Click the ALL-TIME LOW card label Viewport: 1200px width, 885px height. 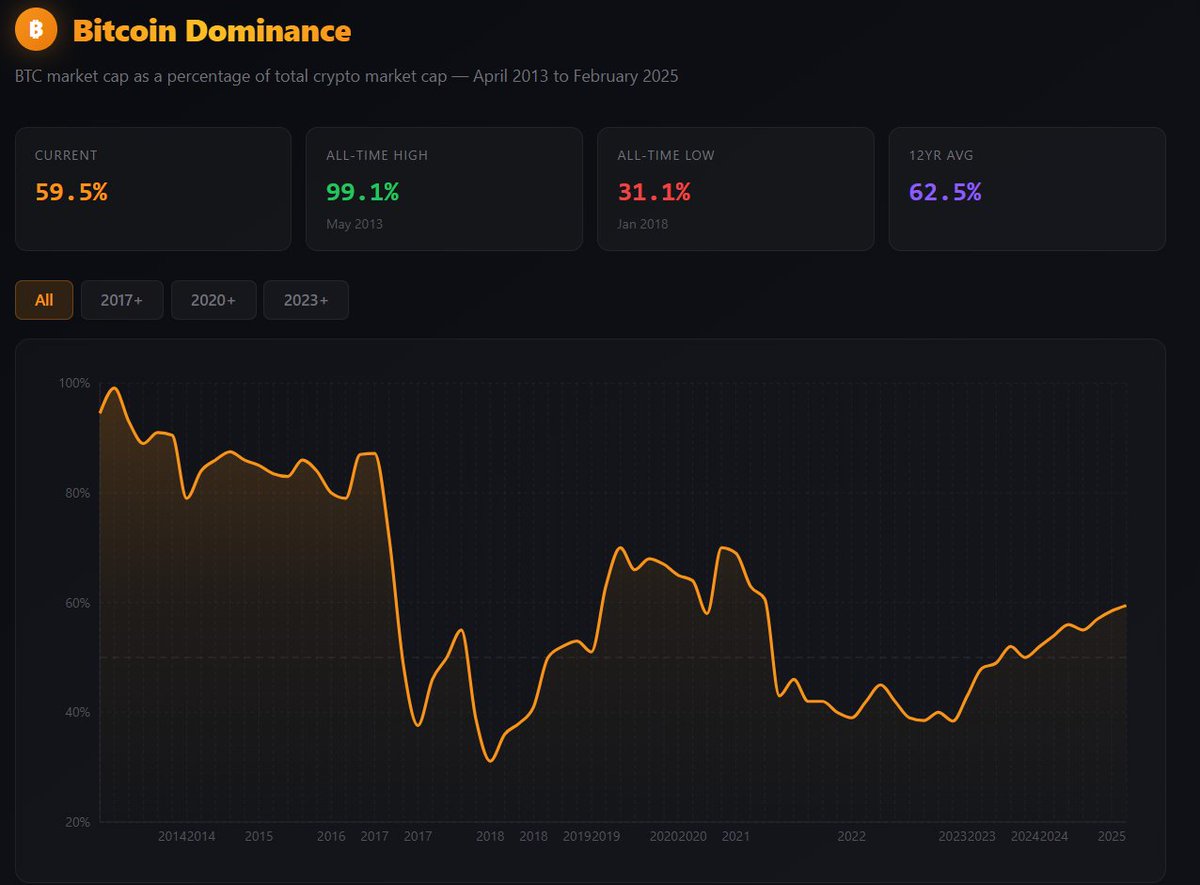tap(666, 155)
